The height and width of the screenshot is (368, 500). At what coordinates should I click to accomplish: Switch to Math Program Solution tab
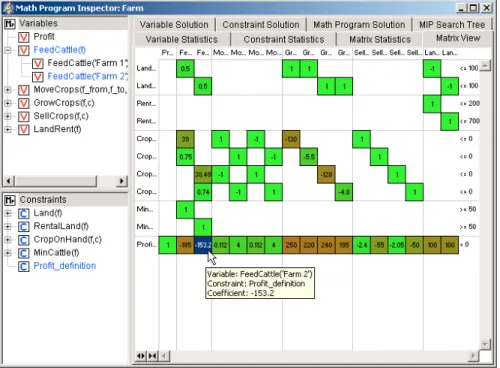359,25
